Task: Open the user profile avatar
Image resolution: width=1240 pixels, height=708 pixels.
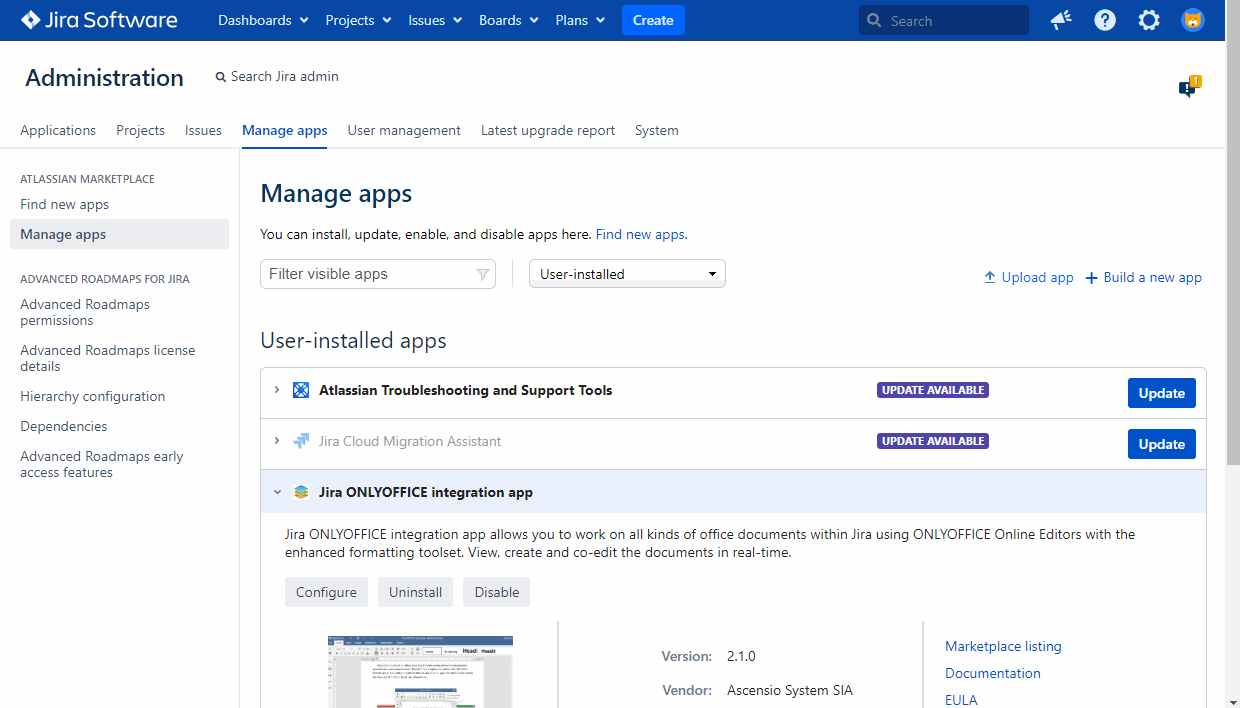Action: click(1193, 20)
